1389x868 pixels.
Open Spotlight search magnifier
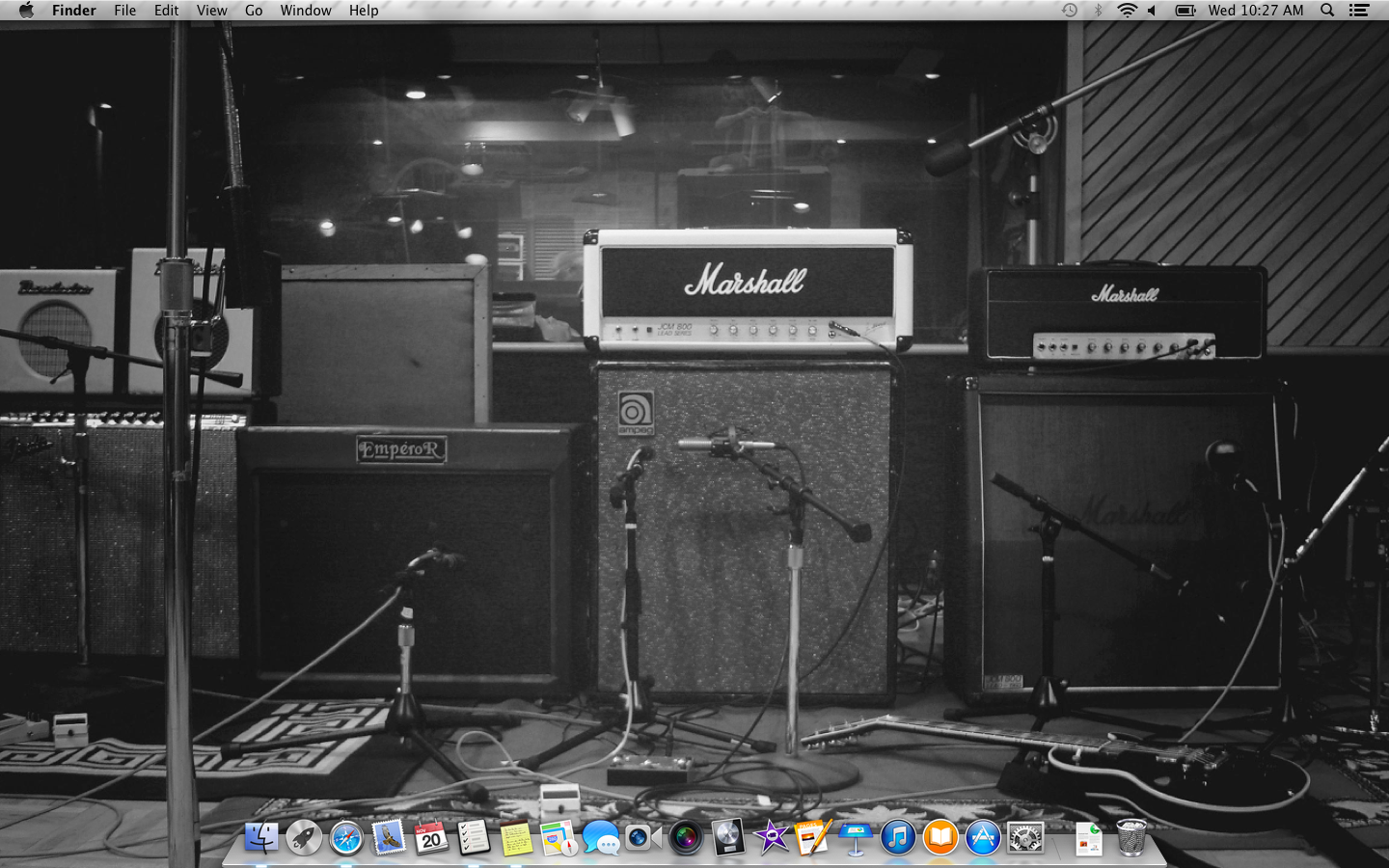coord(1327,10)
